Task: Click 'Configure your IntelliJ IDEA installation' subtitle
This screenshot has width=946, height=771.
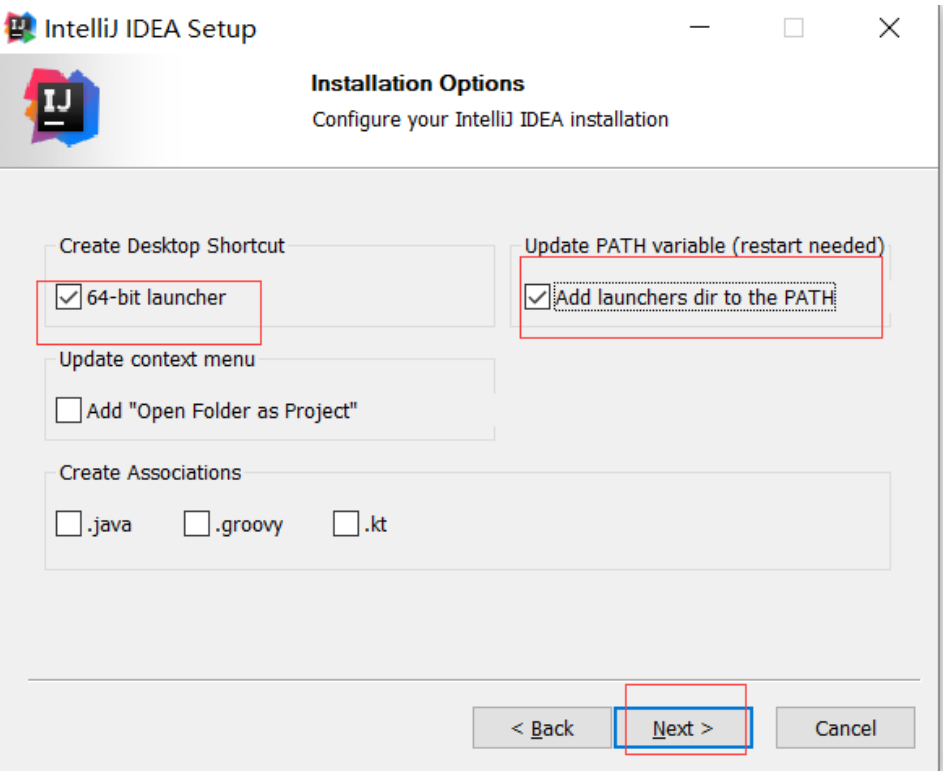Action: [x=490, y=119]
